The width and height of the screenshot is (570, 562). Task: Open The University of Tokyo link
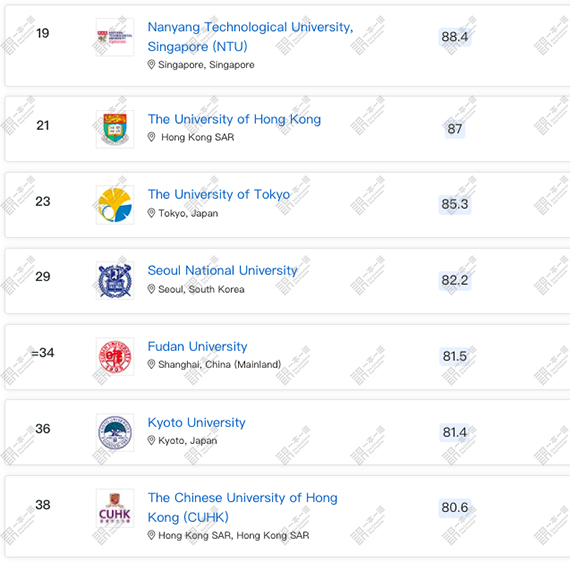pos(218,194)
